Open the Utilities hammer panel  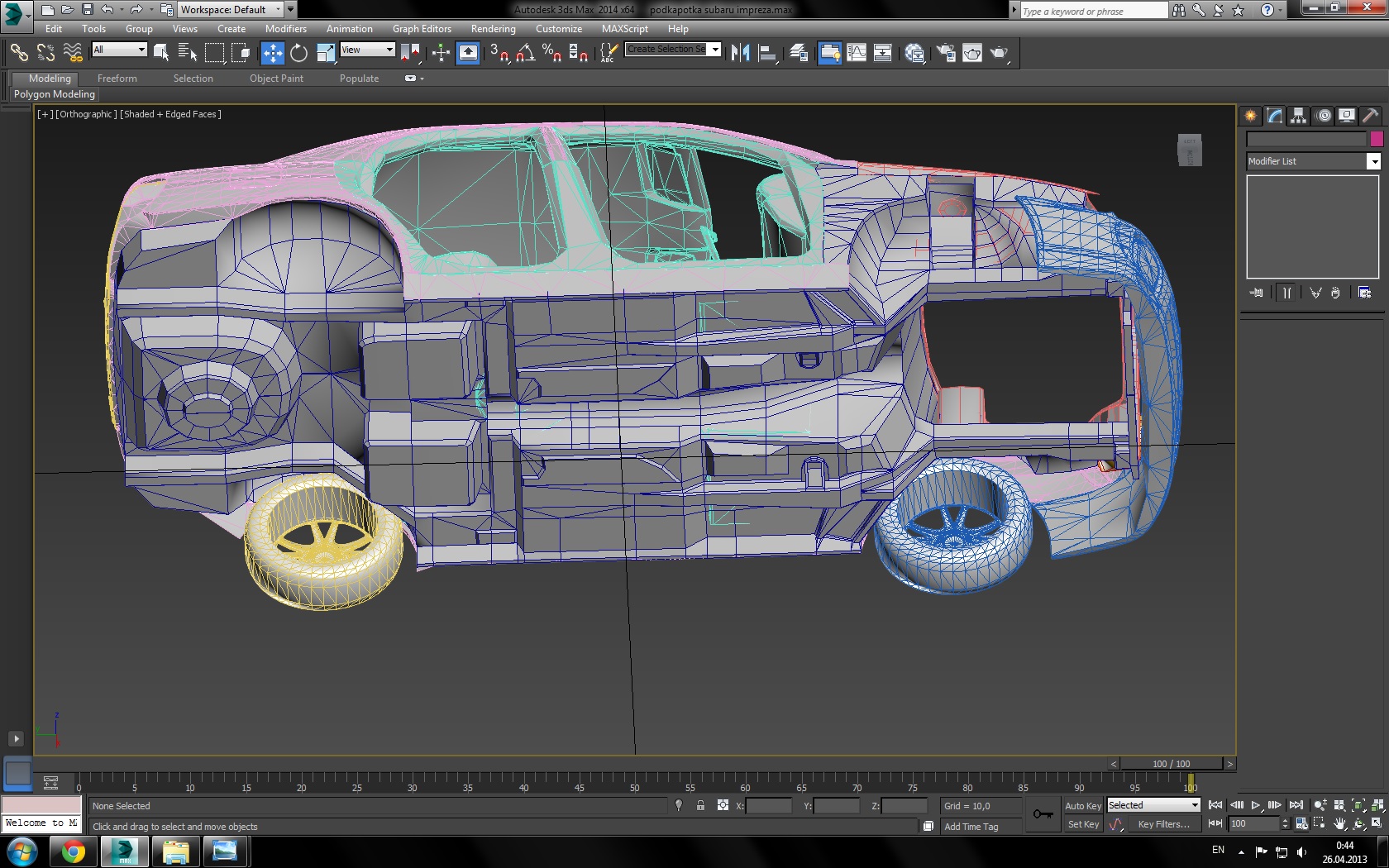click(x=1370, y=116)
